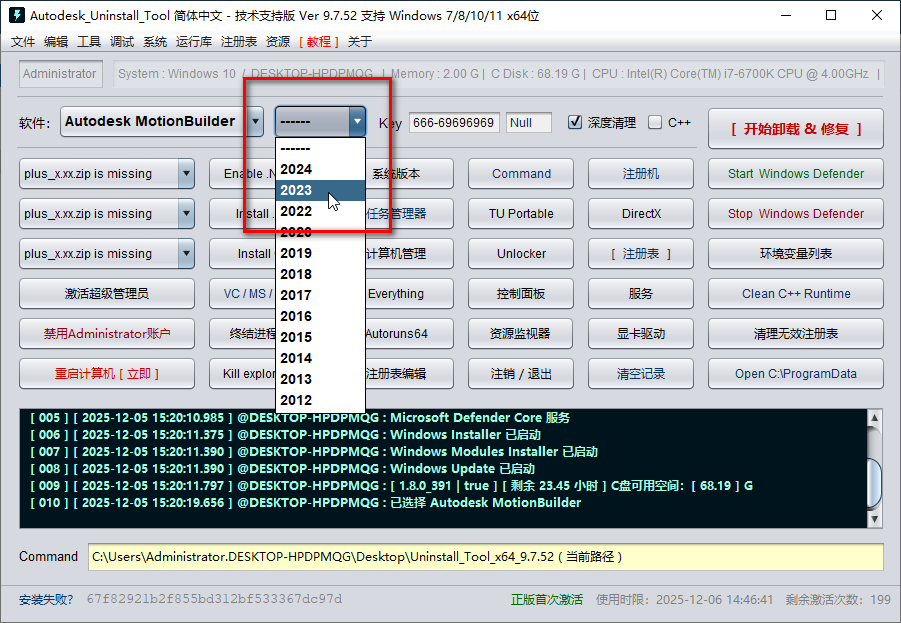The height and width of the screenshot is (623, 901).
Task: Pick 2015 from the version list
Action: click(x=321, y=337)
